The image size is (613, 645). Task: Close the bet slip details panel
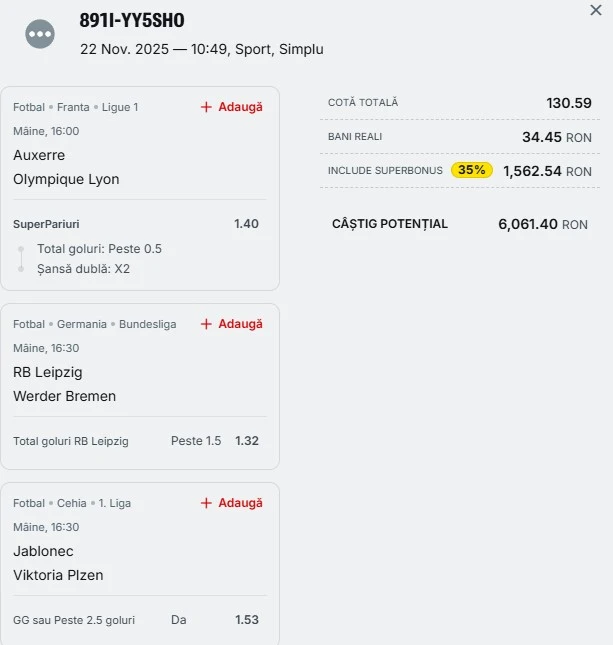pos(596,10)
